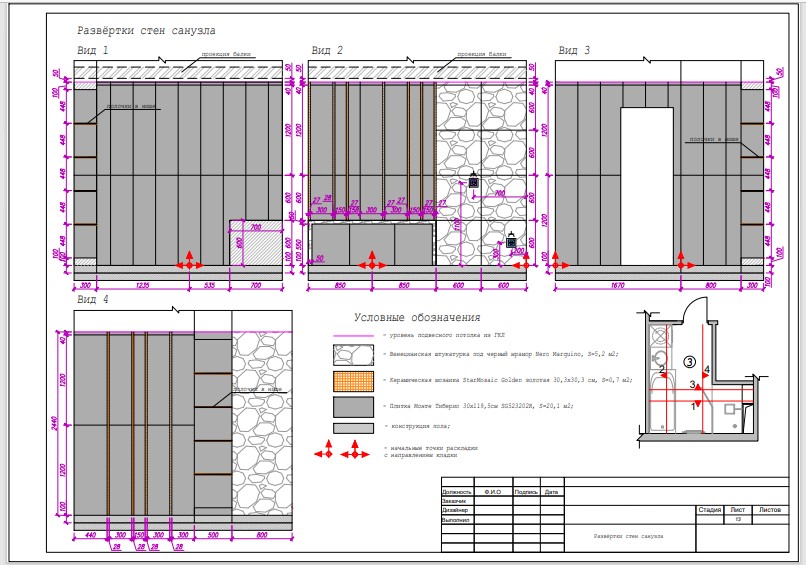Select the red three-arrow layout start marker in legend

click(x=355, y=450)
